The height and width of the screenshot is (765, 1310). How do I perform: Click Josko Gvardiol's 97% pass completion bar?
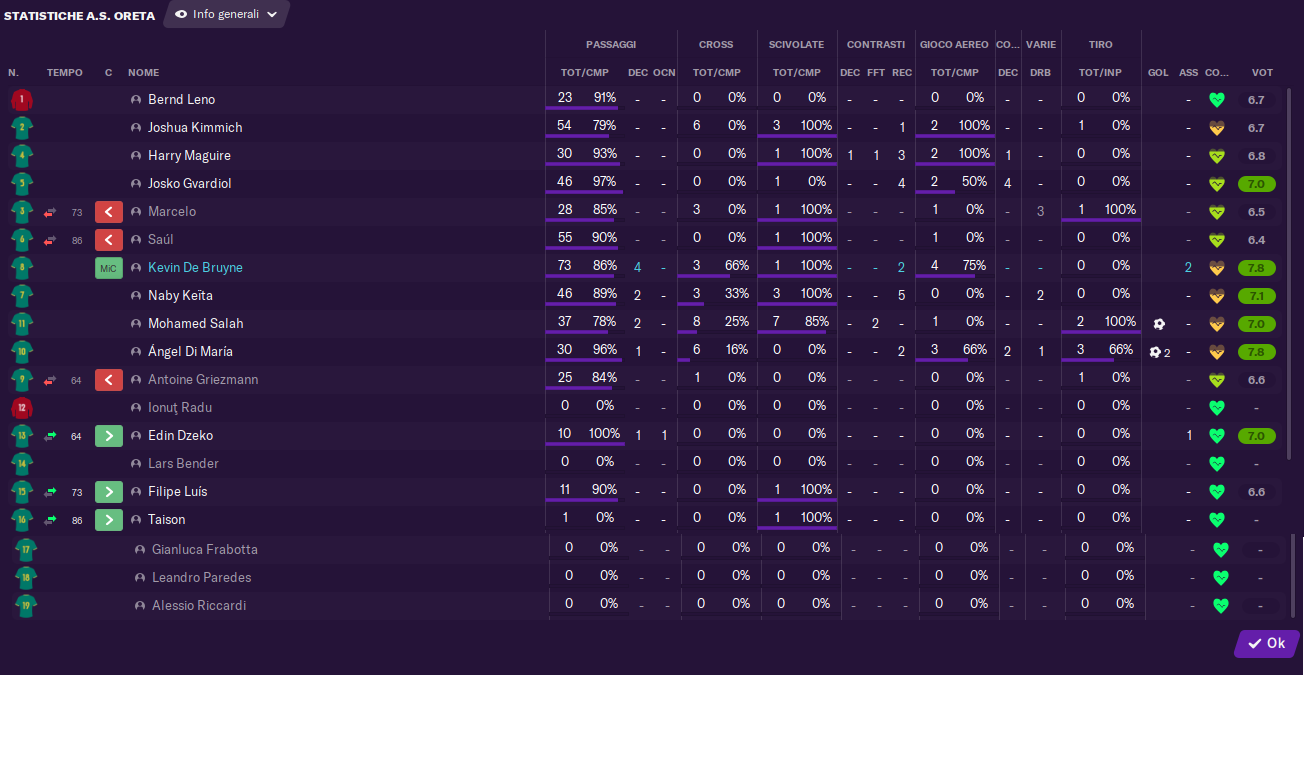pyautogui.click(x=584, y=192)
